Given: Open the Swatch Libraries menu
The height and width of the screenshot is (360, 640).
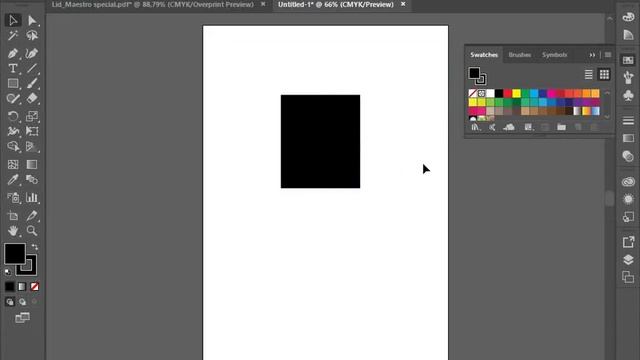Looking at the screenshot, I should (475, 127).
